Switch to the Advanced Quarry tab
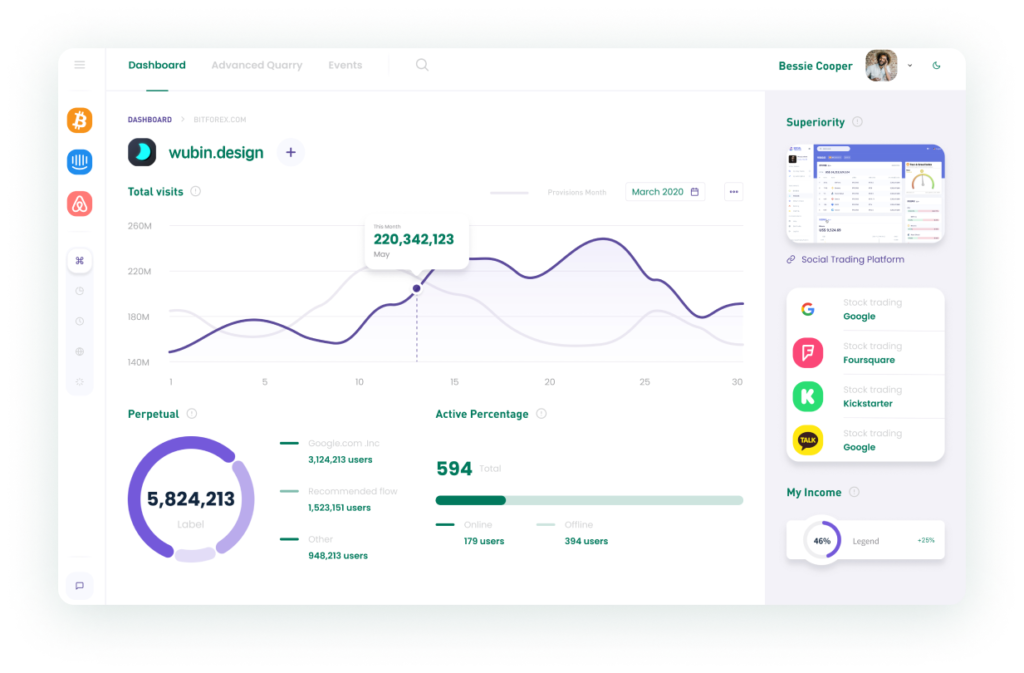 (257, 65)
